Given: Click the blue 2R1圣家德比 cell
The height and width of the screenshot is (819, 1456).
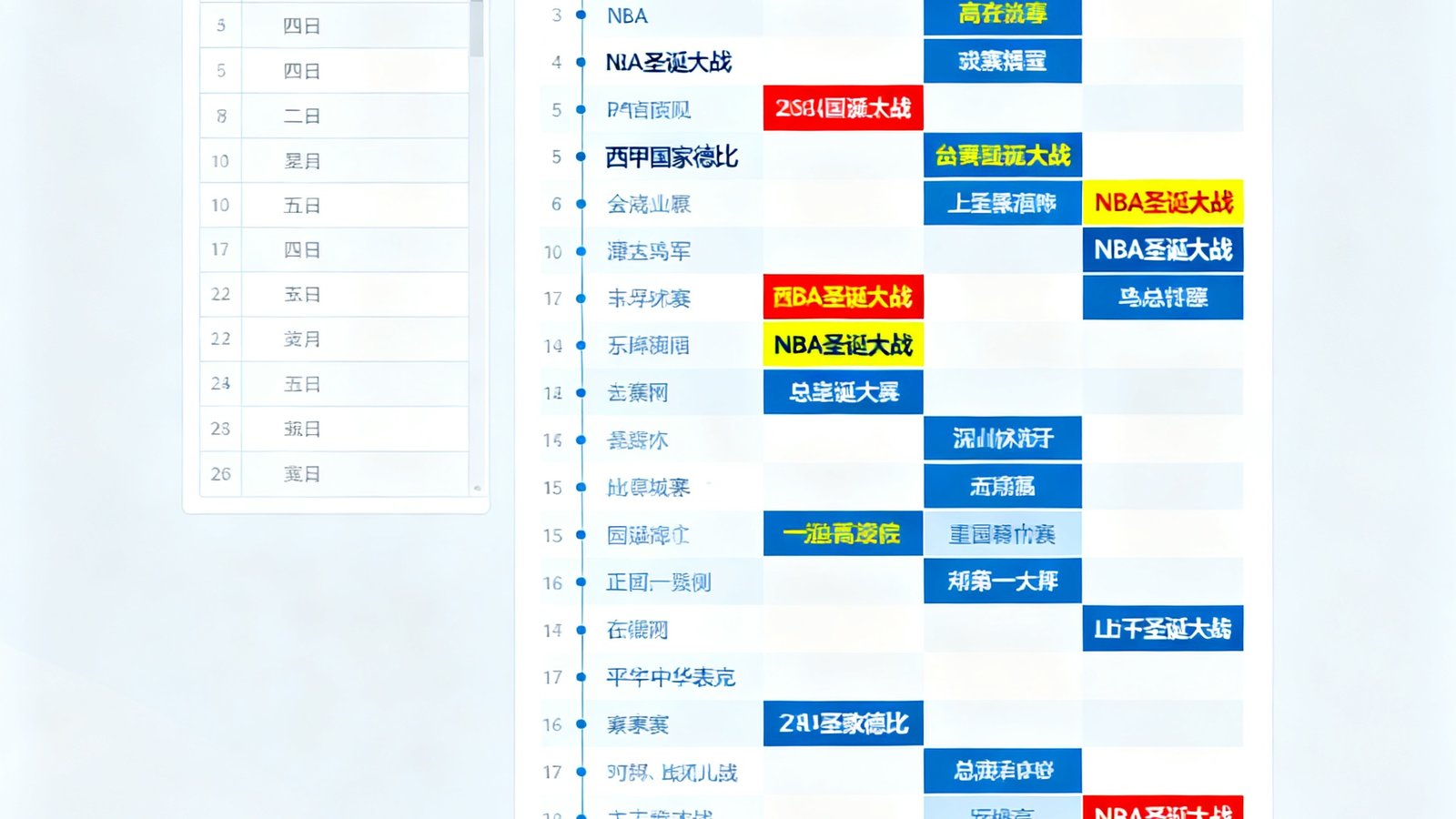Looking at the screenshot, I should [x=843, y=723].
